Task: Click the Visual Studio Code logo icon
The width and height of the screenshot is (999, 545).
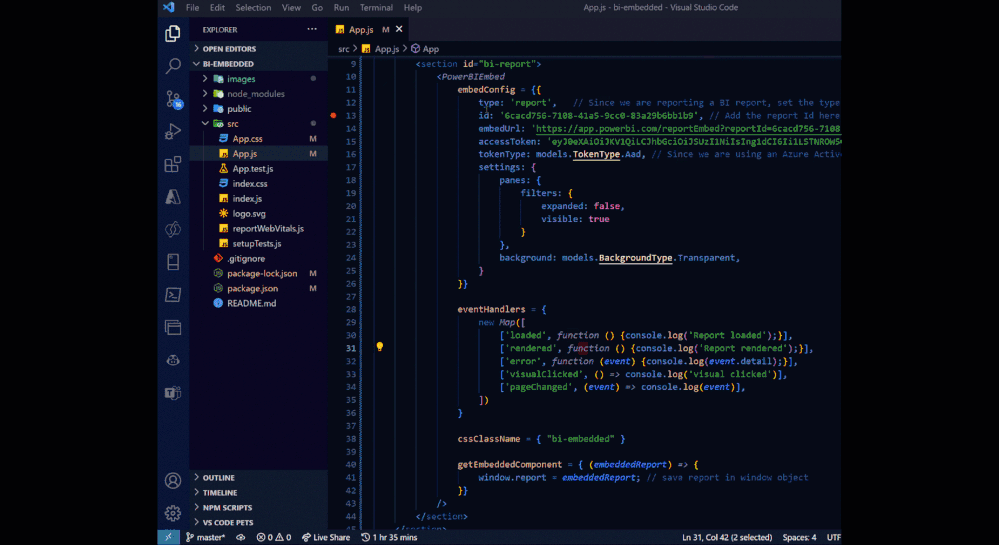Action: point(168,8)
